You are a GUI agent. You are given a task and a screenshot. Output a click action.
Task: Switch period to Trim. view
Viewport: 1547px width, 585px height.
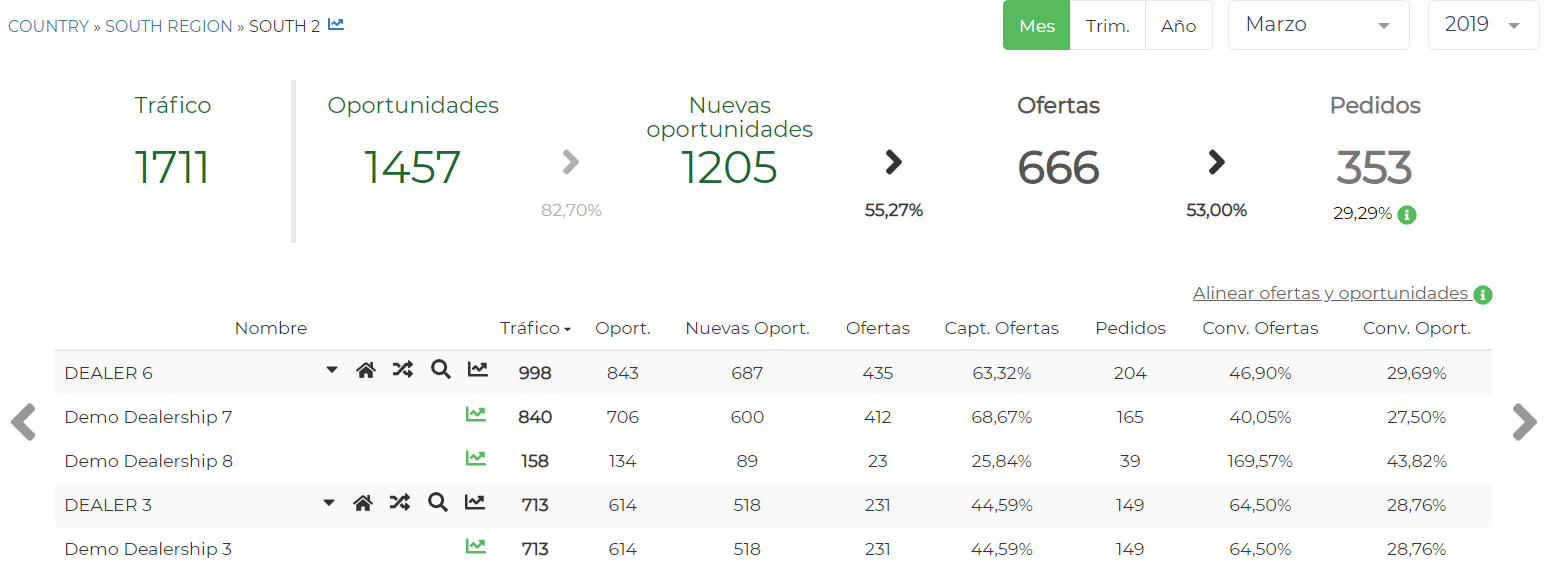(x=1107, y=26)
